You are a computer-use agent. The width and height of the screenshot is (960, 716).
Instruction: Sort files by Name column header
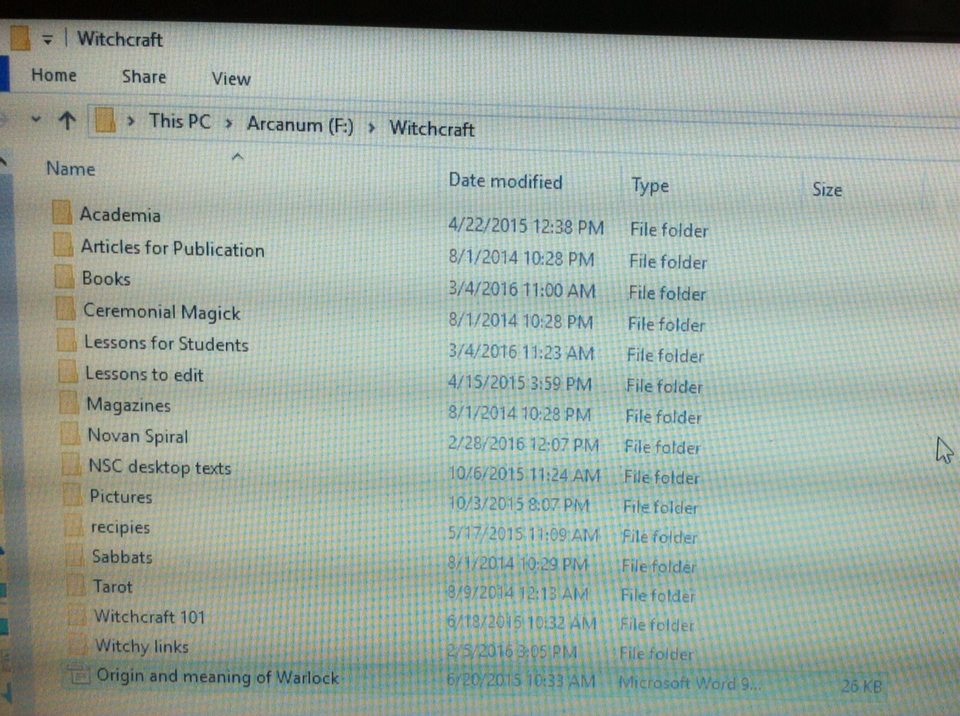click(70, 169)
